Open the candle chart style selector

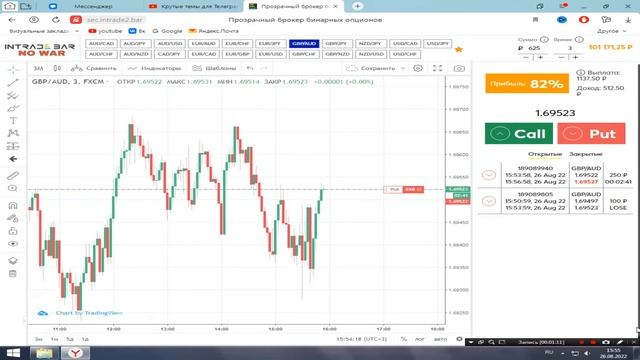[58, 68]
